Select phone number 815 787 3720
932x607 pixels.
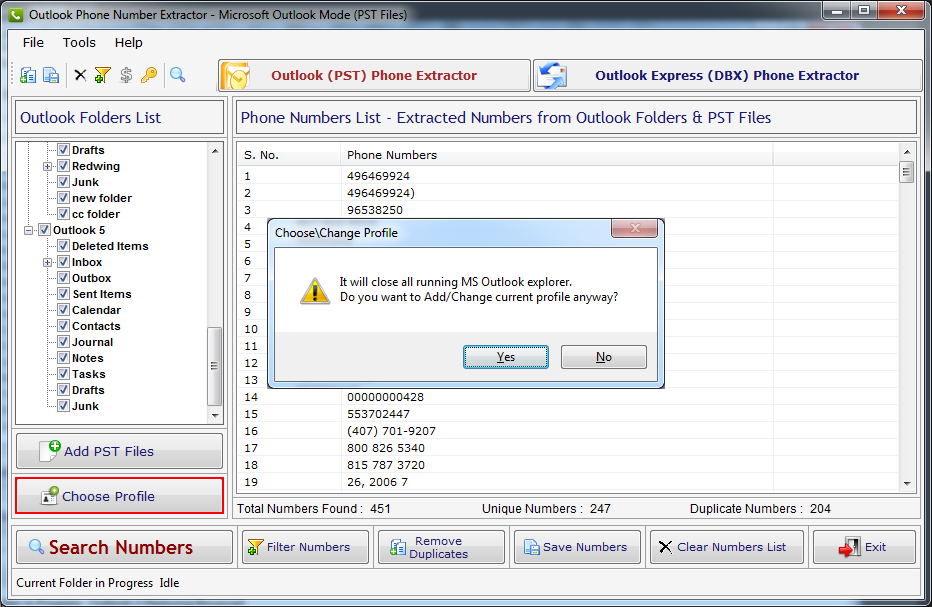tap(386, 465)
